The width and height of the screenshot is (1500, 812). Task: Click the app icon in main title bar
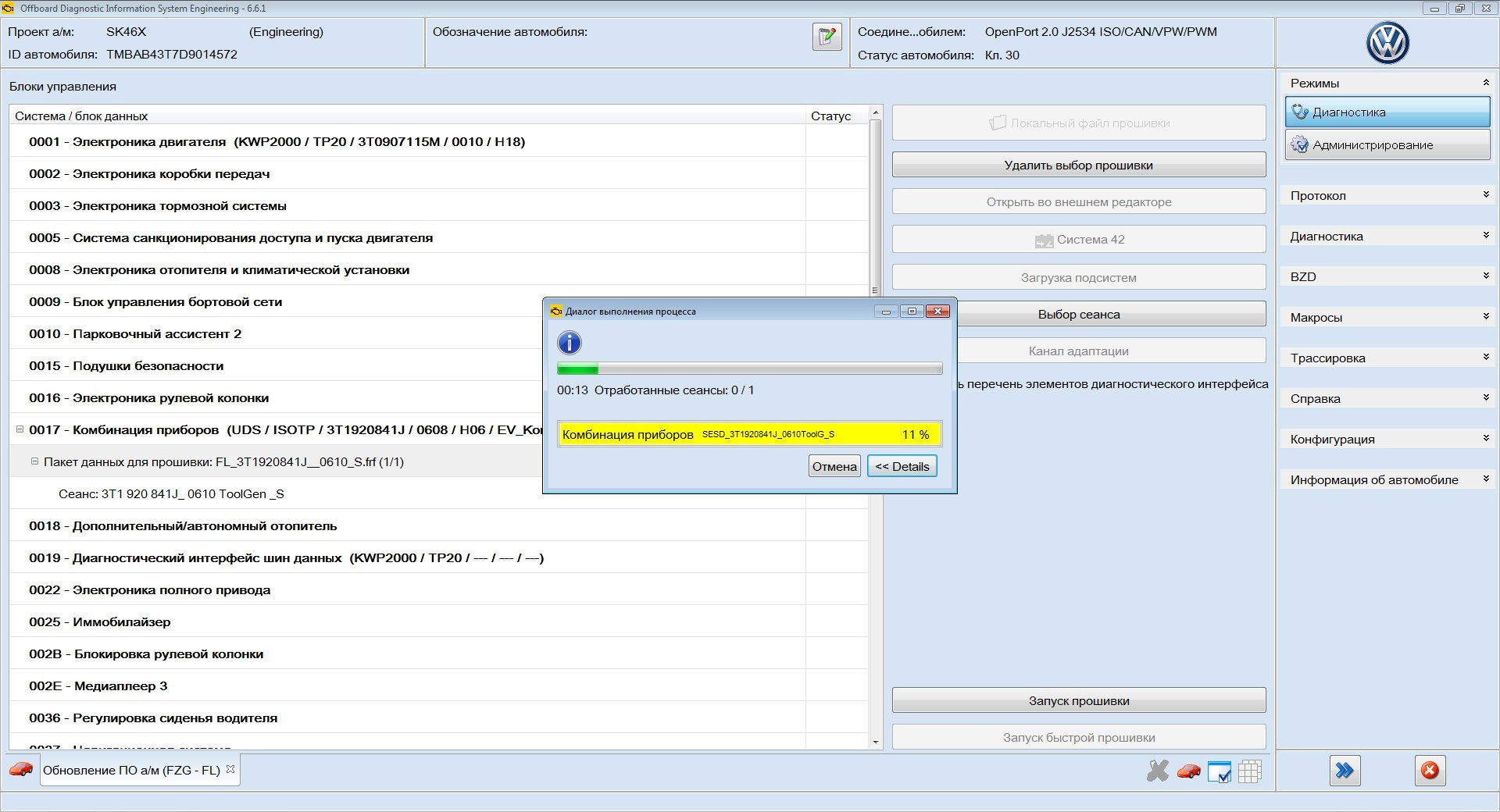click(9, 8)
